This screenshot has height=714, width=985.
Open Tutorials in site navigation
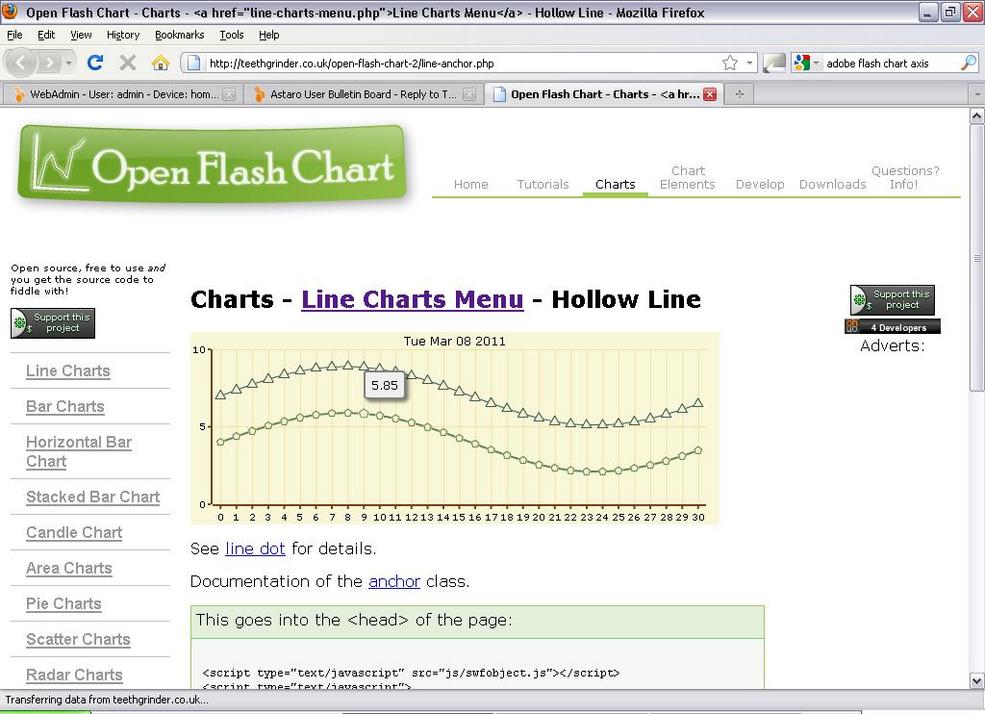pos(543,184)
